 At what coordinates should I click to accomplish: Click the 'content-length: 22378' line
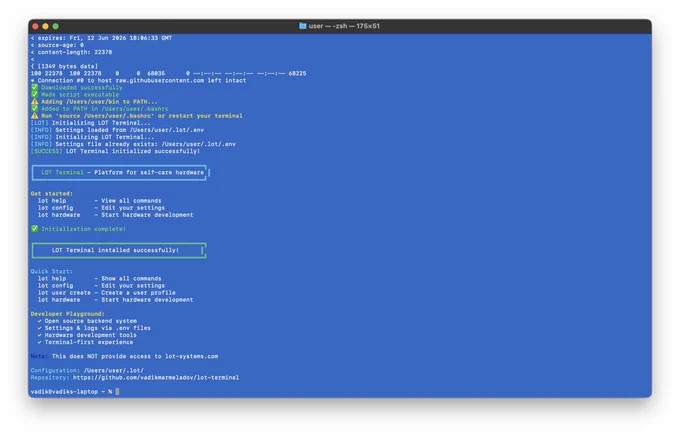[x=72, y=52]
